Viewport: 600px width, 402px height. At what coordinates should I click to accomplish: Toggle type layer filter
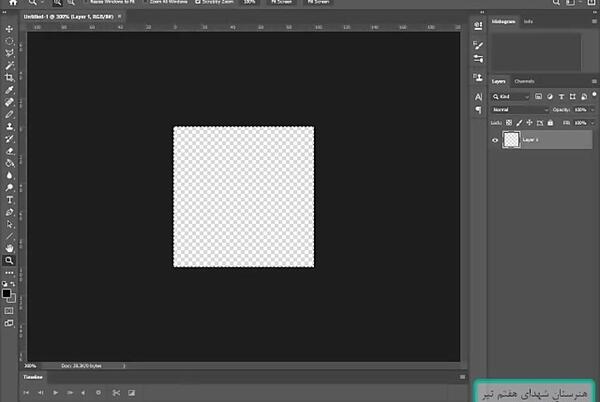[x=561, y=97]
